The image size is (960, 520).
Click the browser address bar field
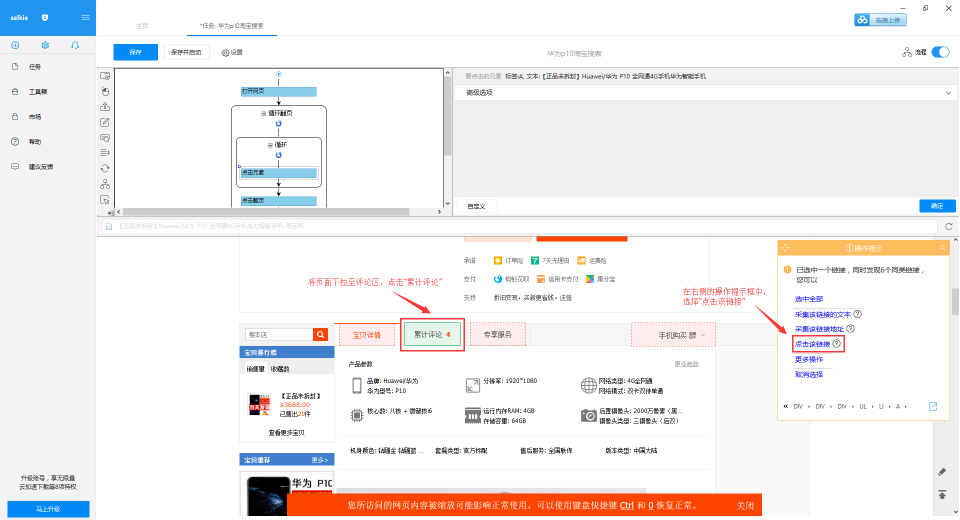519,226
